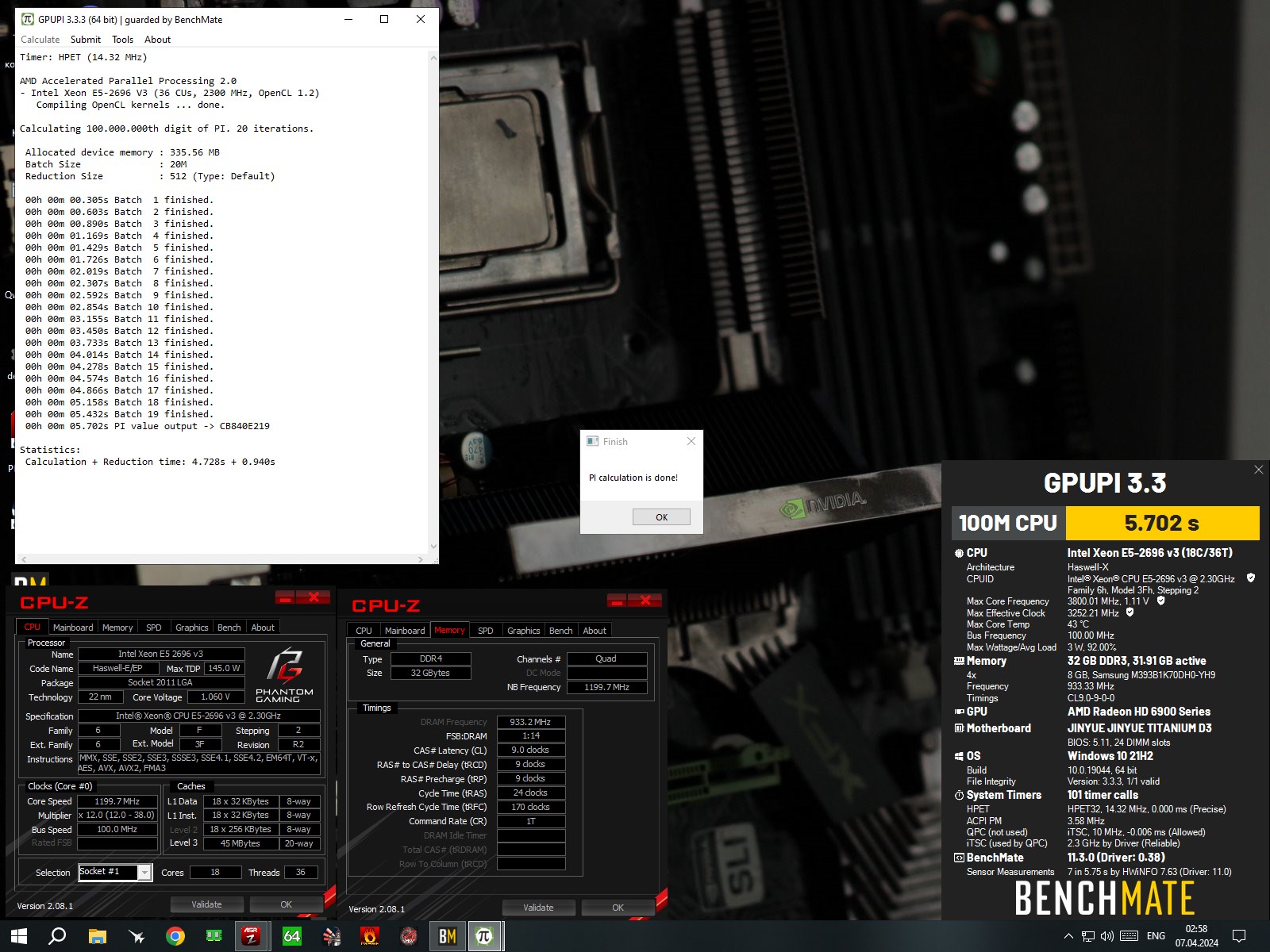Select Graphics tab in right CPU-Z window
The image size is (1270, 952).
coord(523,631)
